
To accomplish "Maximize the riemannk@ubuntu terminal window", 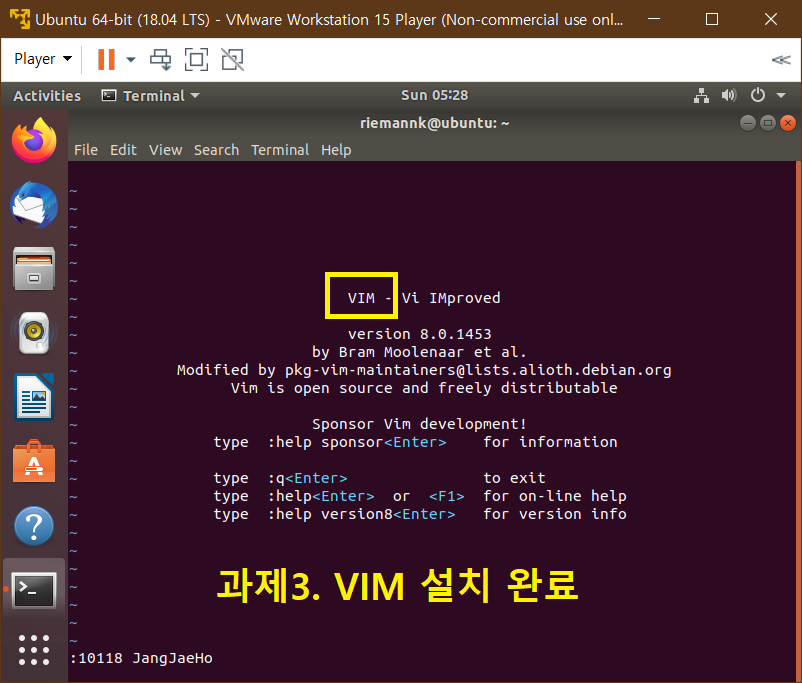I will [x=768, y=123].
